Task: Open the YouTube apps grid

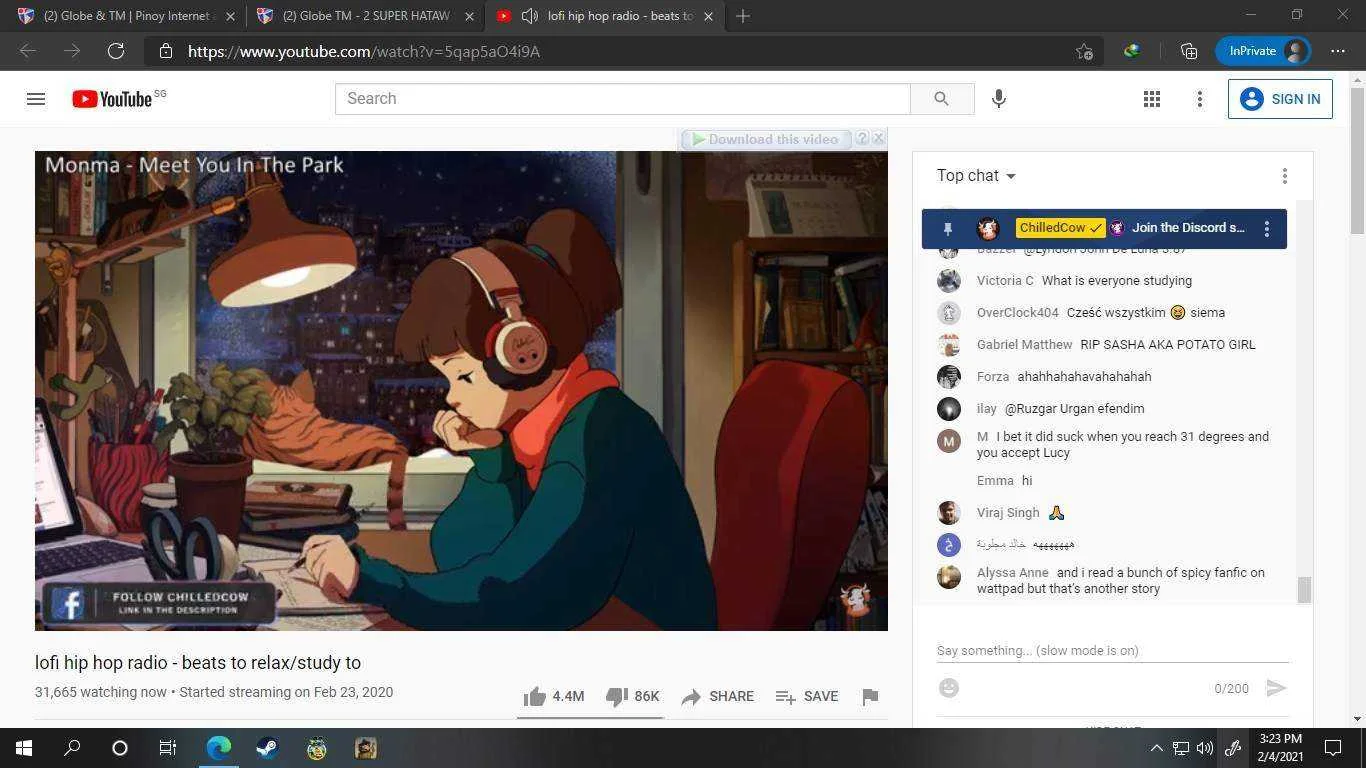Action: click(1152, 99)
